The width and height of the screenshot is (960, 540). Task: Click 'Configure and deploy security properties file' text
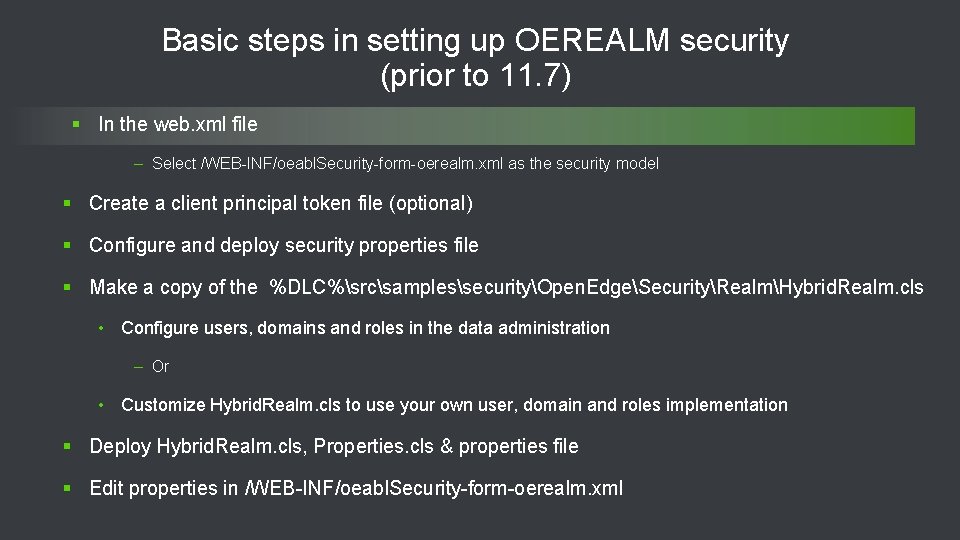pyautogui.click(x=283, y=246)
